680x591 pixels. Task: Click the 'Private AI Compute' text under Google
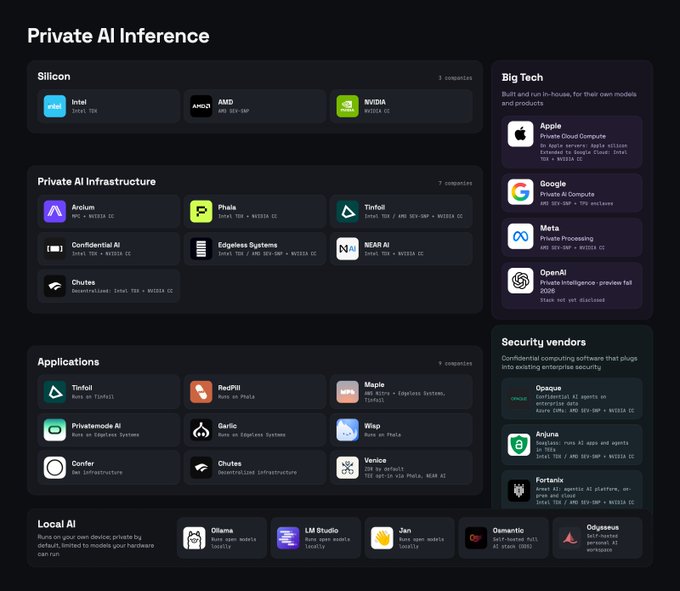pyautogui.click(x=567, y=194)
